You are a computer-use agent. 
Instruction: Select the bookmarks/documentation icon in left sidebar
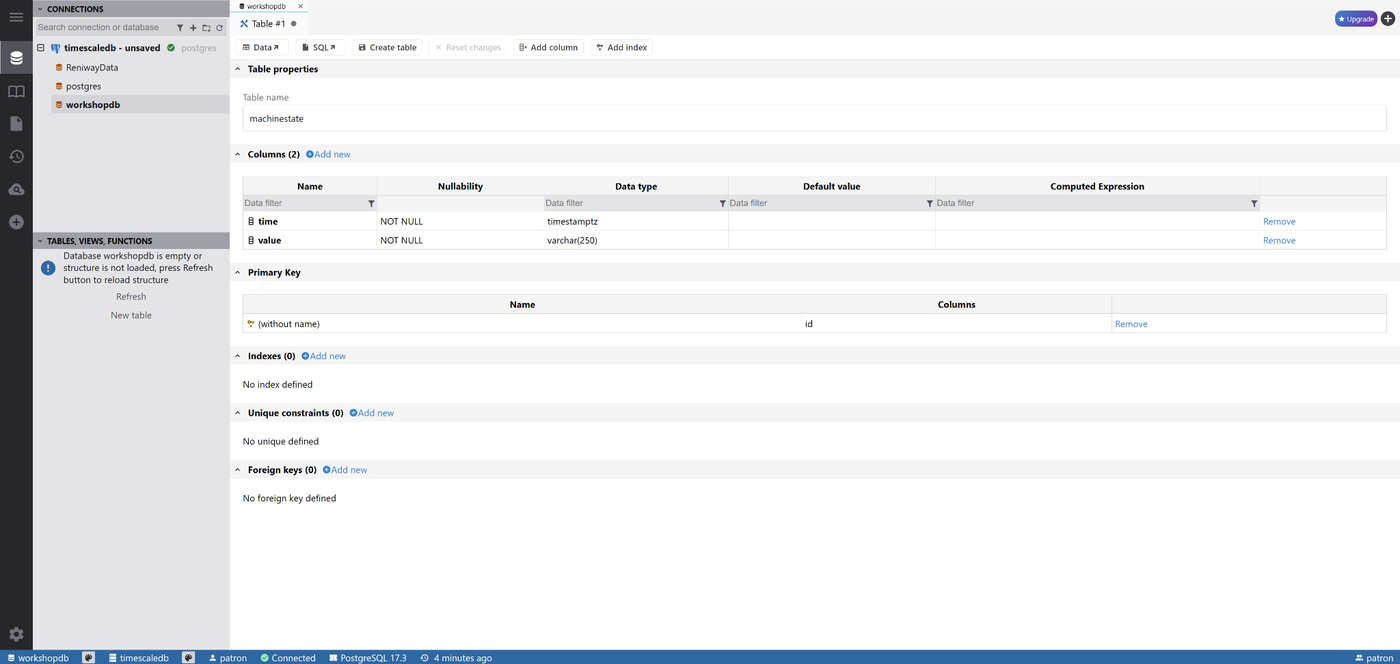click(15, 91)
